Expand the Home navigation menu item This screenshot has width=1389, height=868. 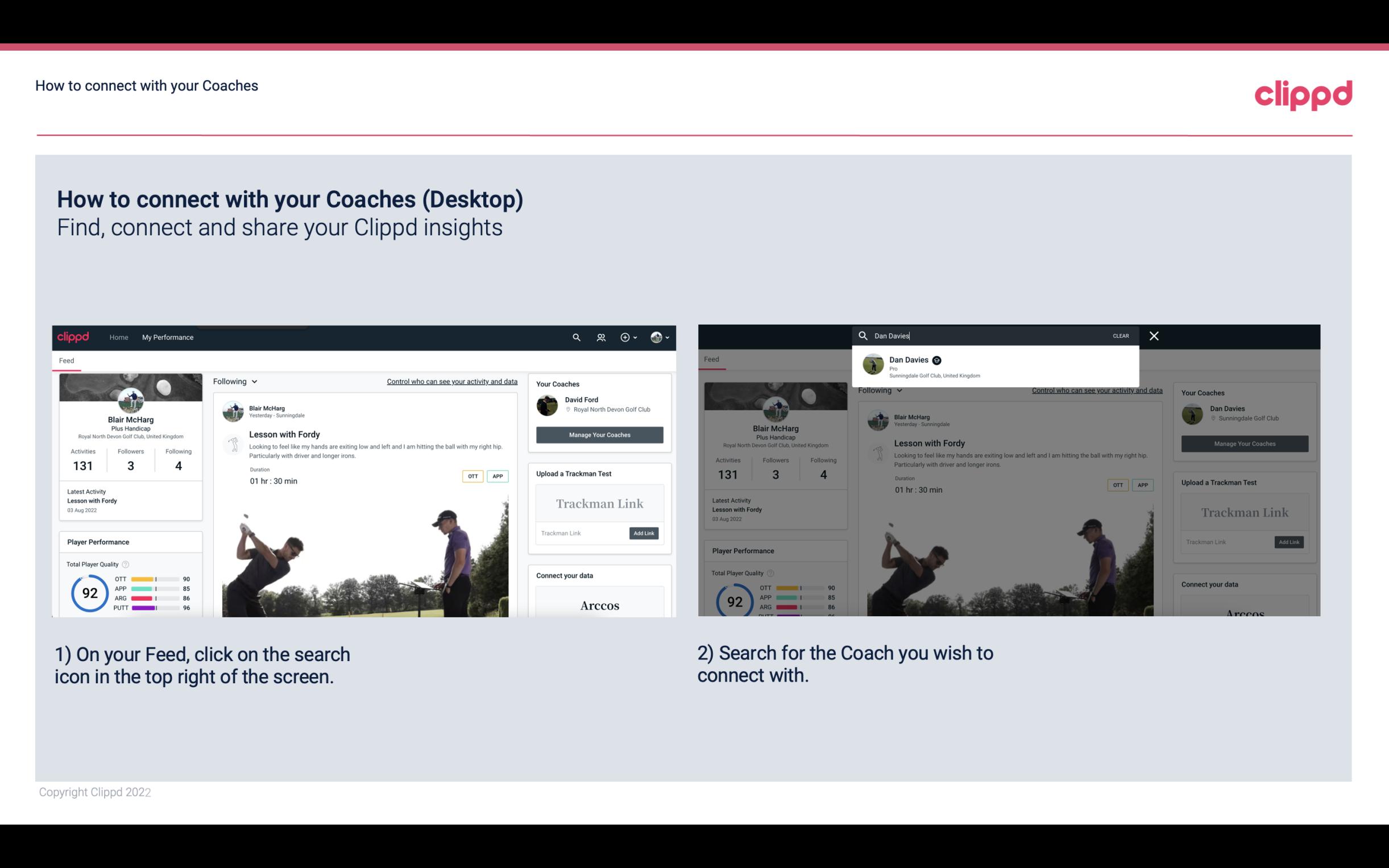[x=119, y=337]
